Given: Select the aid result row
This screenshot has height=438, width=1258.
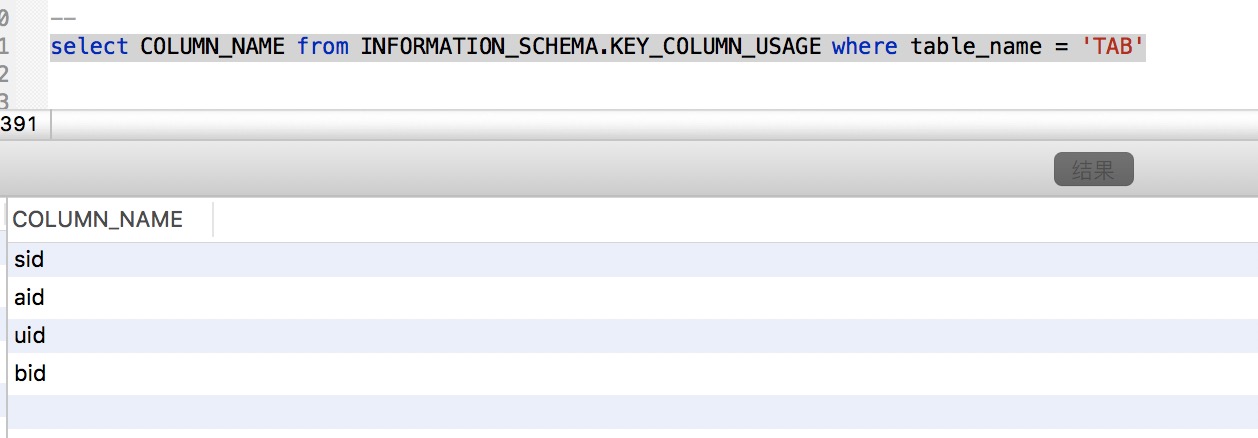Looking at the screenshot, I should coord(633,298).
